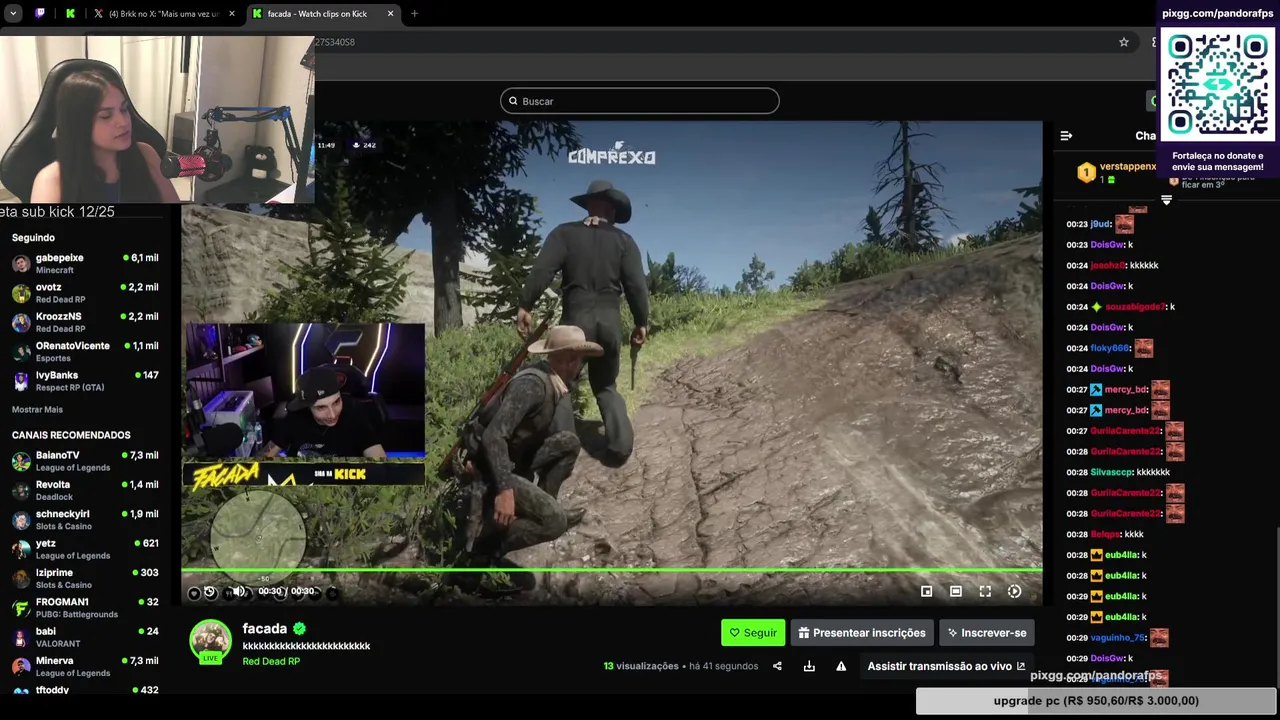
Task: Open FROGMAN1 recommended channel
Action: pyautogui.click(x=85, y=608)
